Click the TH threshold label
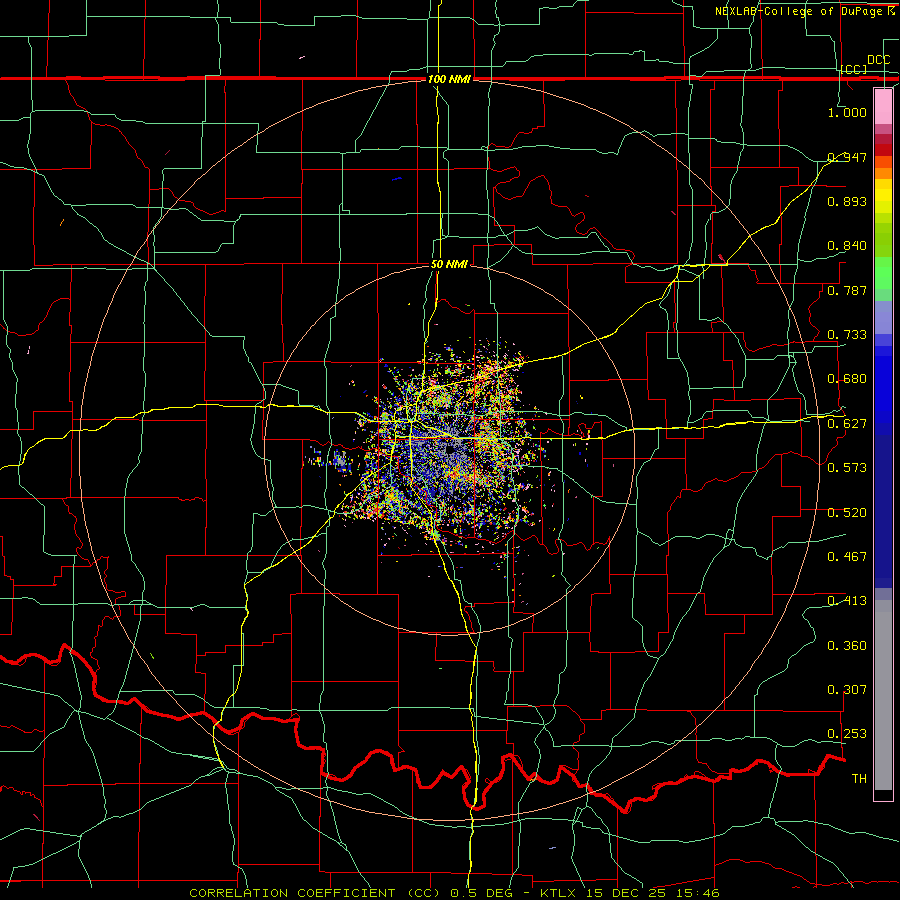The width and height of the screenshot is (900, 900). click(859, 779)
